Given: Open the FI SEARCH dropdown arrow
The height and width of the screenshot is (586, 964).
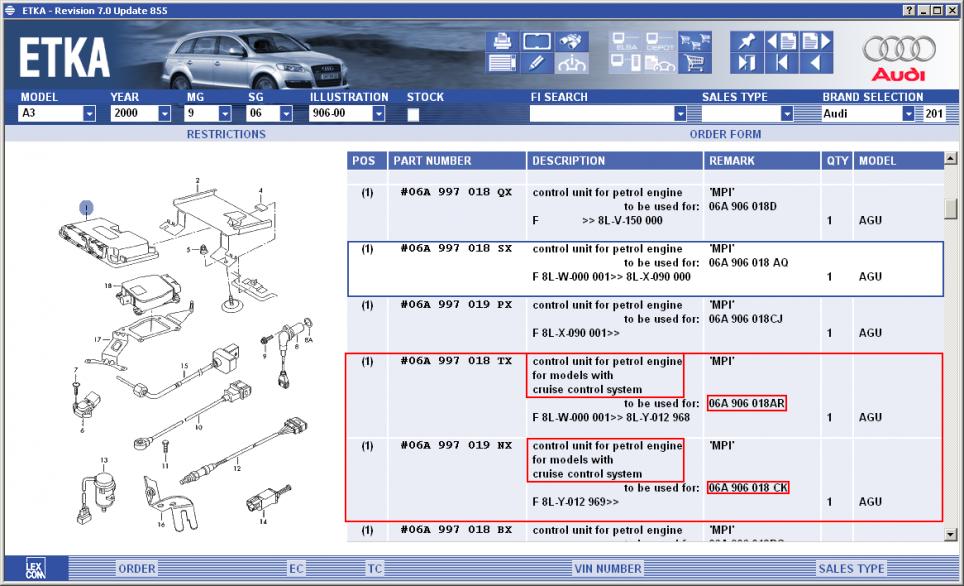Looking at the screenshot, I should pyautogui.click(x=680, y=114).
